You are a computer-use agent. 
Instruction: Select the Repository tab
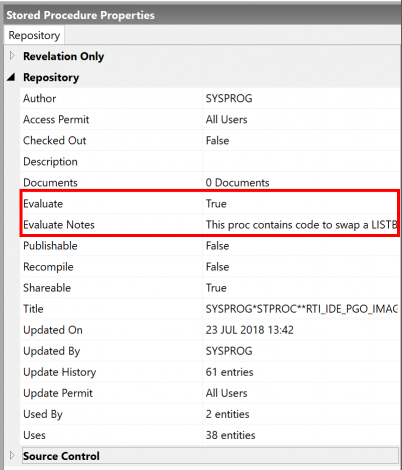point(34,35)
